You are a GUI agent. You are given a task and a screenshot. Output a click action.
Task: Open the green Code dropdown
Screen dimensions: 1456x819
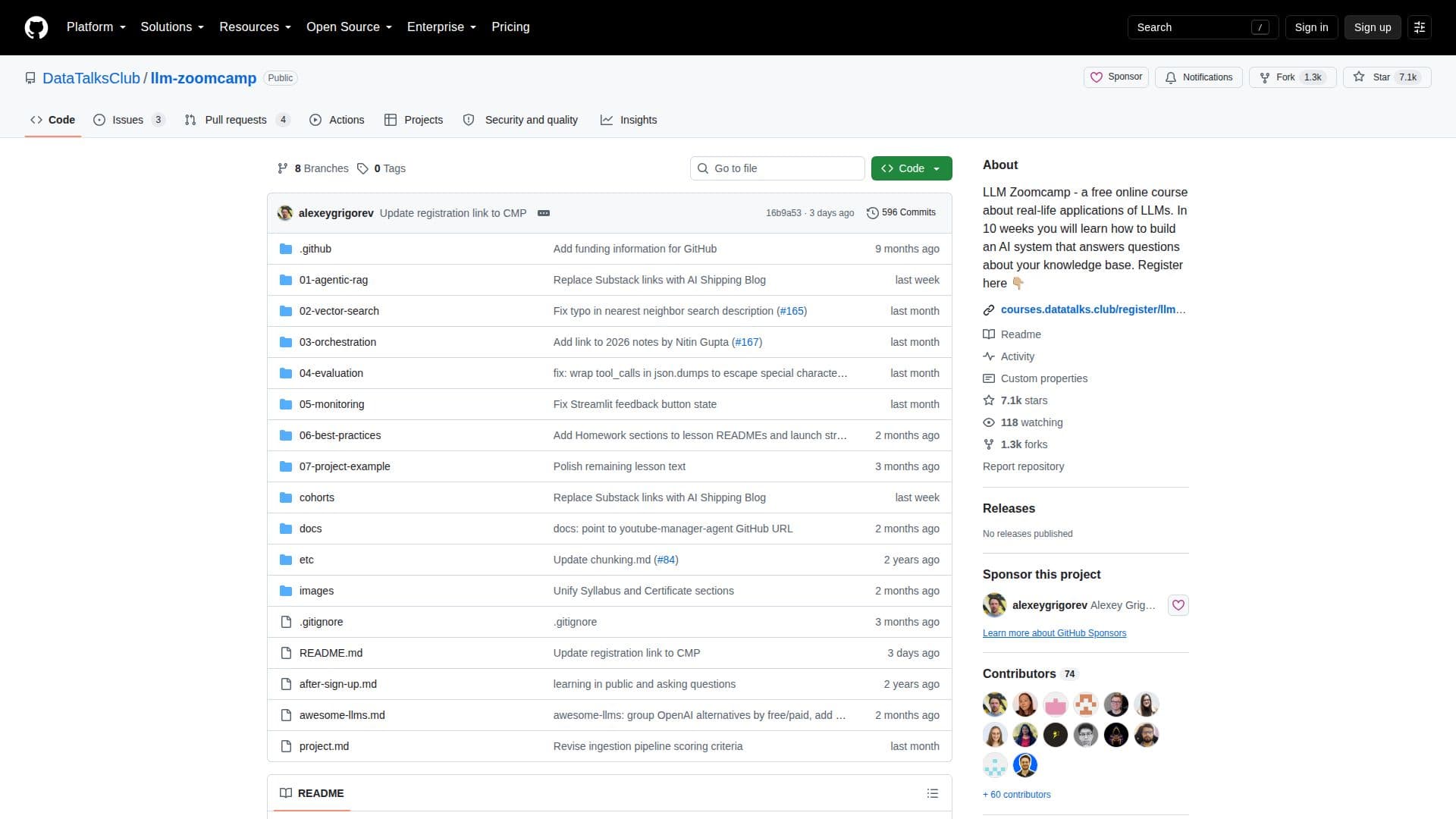click(912, 168)
